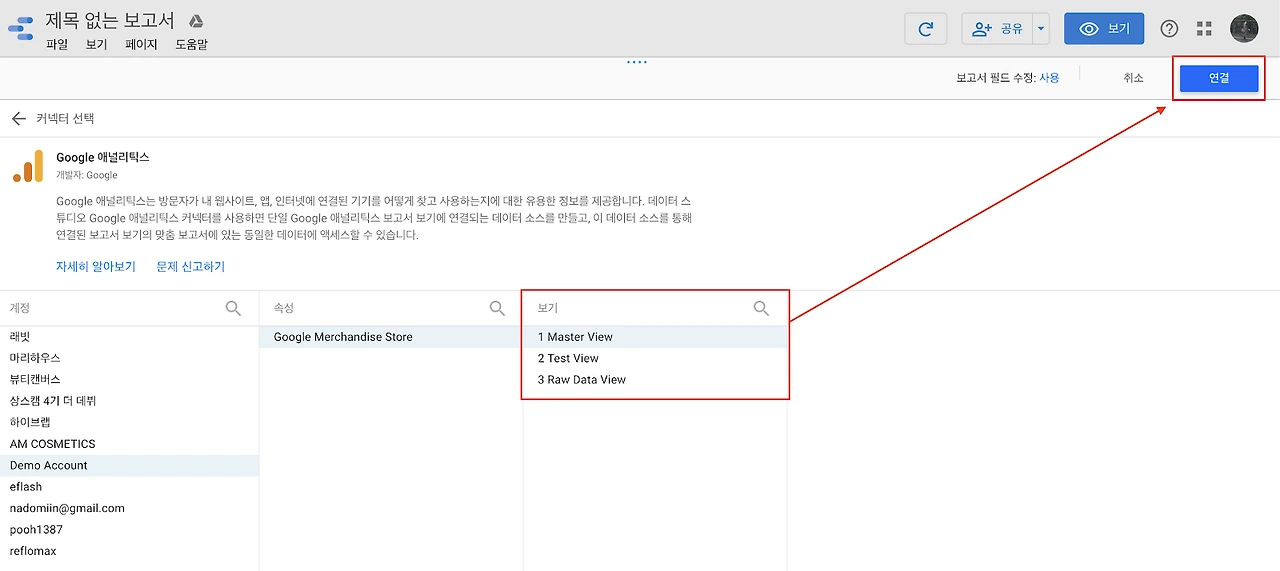Click the blue dotted drag handle at top center

tap(637, 62)
